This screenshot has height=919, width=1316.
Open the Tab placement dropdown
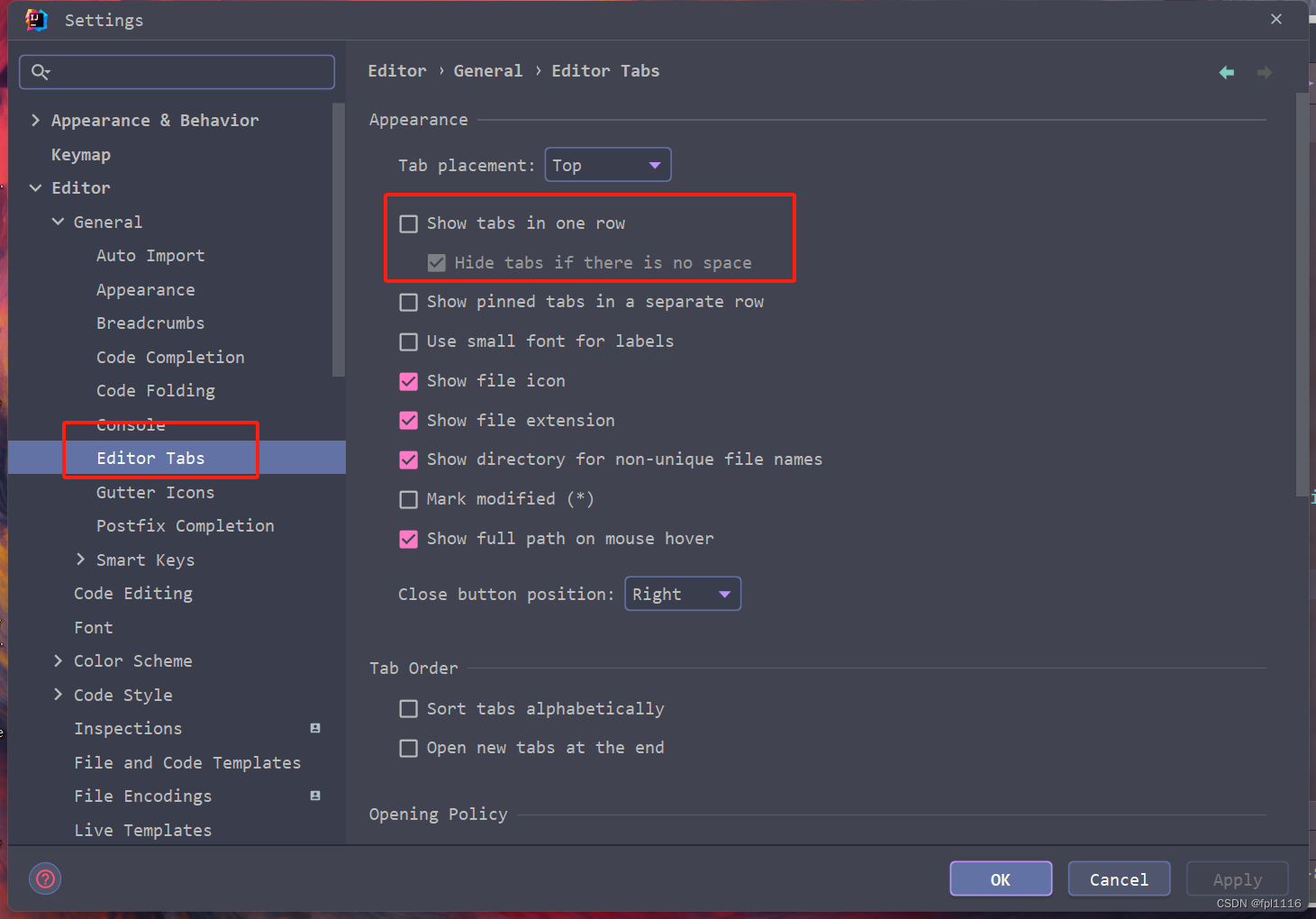pos(608,165)
